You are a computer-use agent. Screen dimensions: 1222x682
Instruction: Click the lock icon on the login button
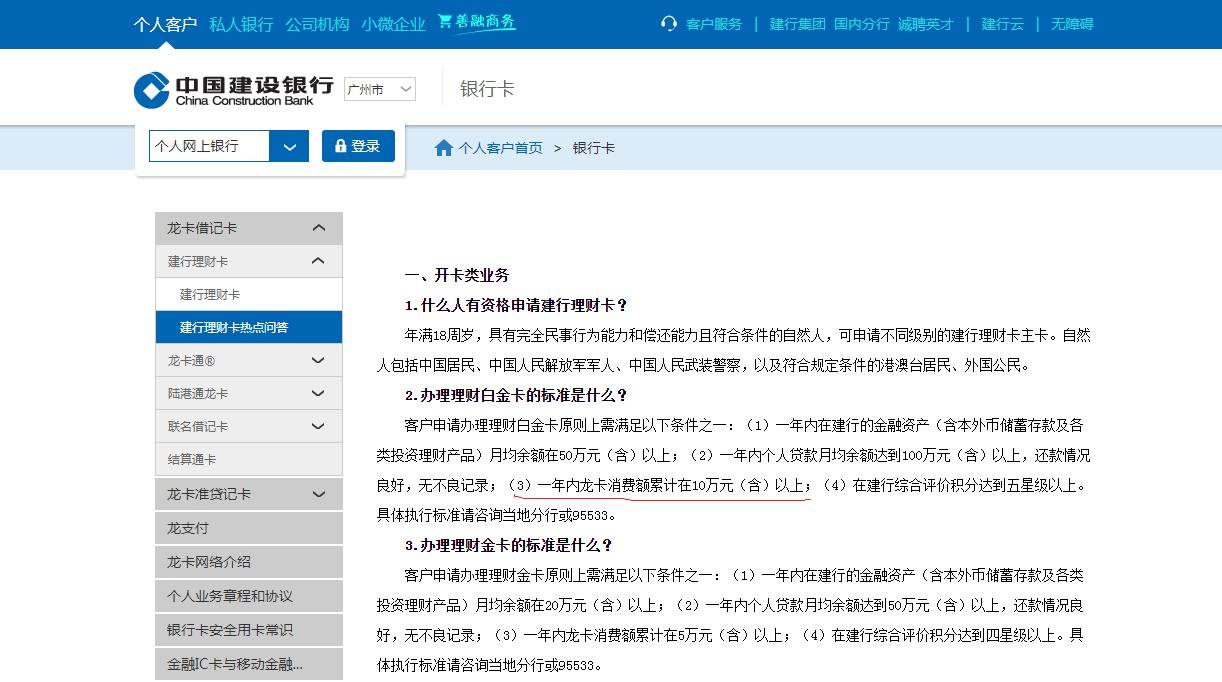point(341,146)
